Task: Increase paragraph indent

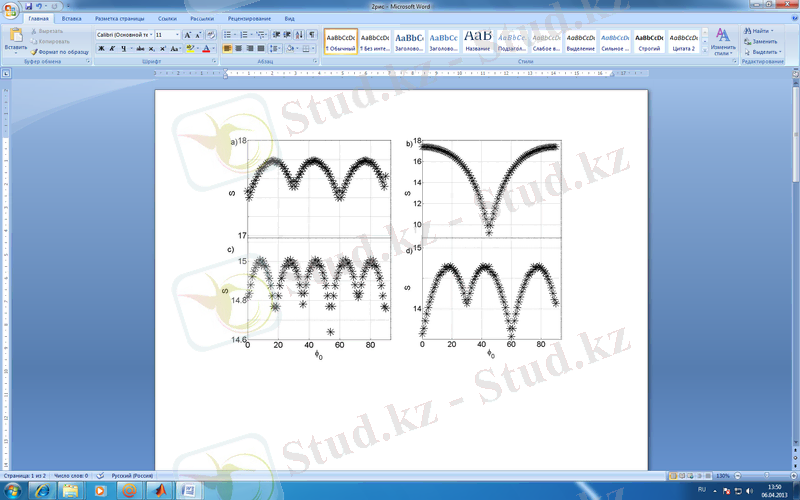Action: [287, 35]
